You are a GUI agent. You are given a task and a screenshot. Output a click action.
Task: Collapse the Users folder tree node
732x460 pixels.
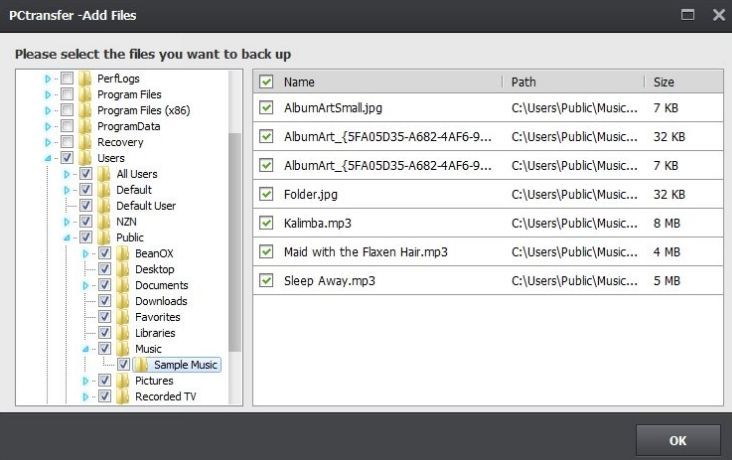point(48,158)
